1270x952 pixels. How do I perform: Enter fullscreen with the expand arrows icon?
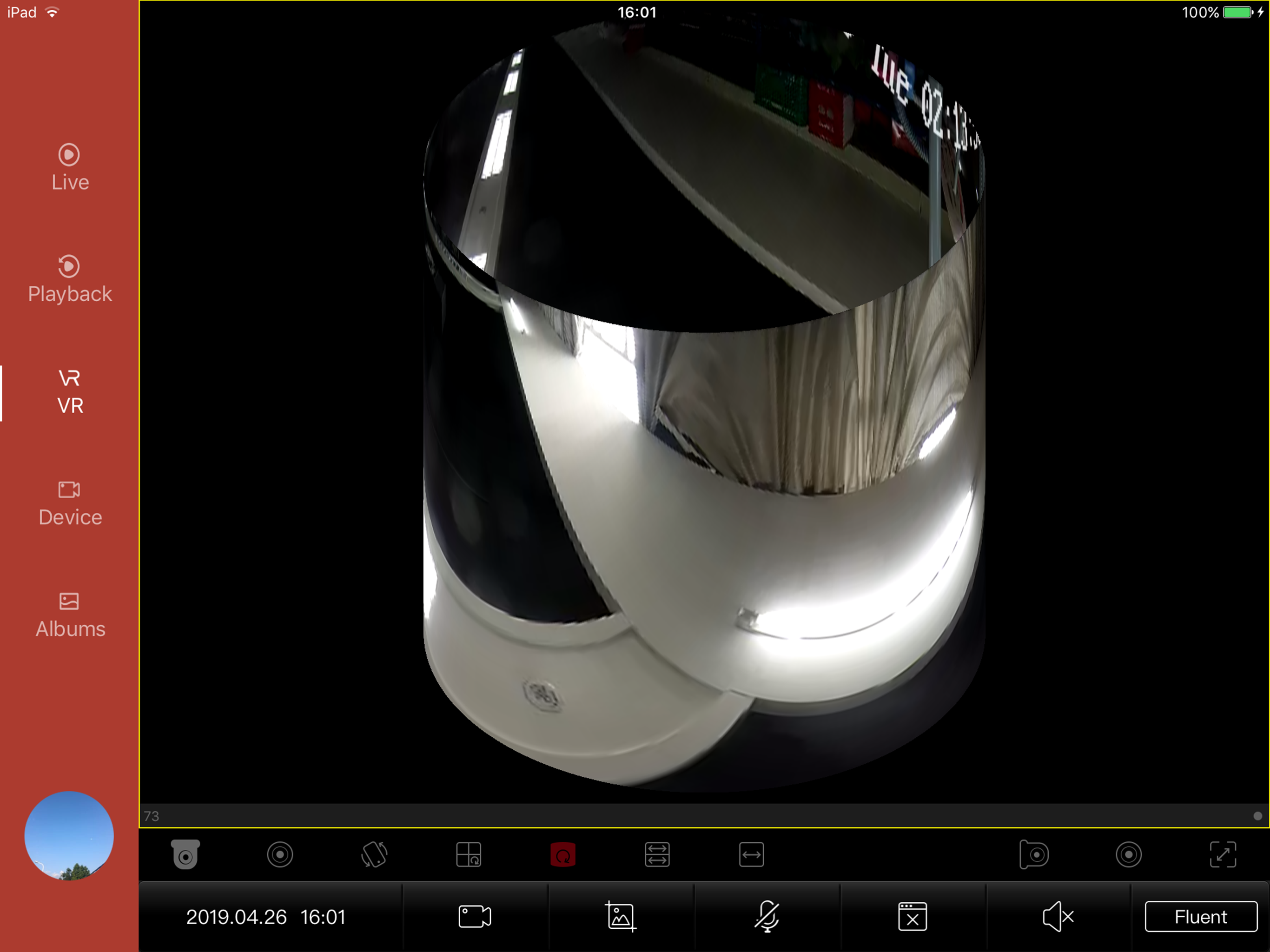(x=1223, y=854)
